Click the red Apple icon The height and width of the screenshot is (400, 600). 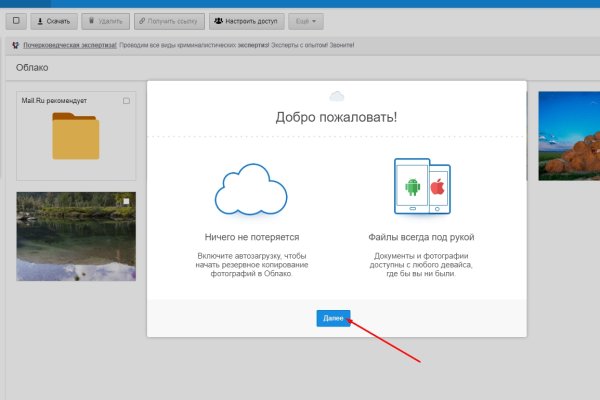(436, 187)
